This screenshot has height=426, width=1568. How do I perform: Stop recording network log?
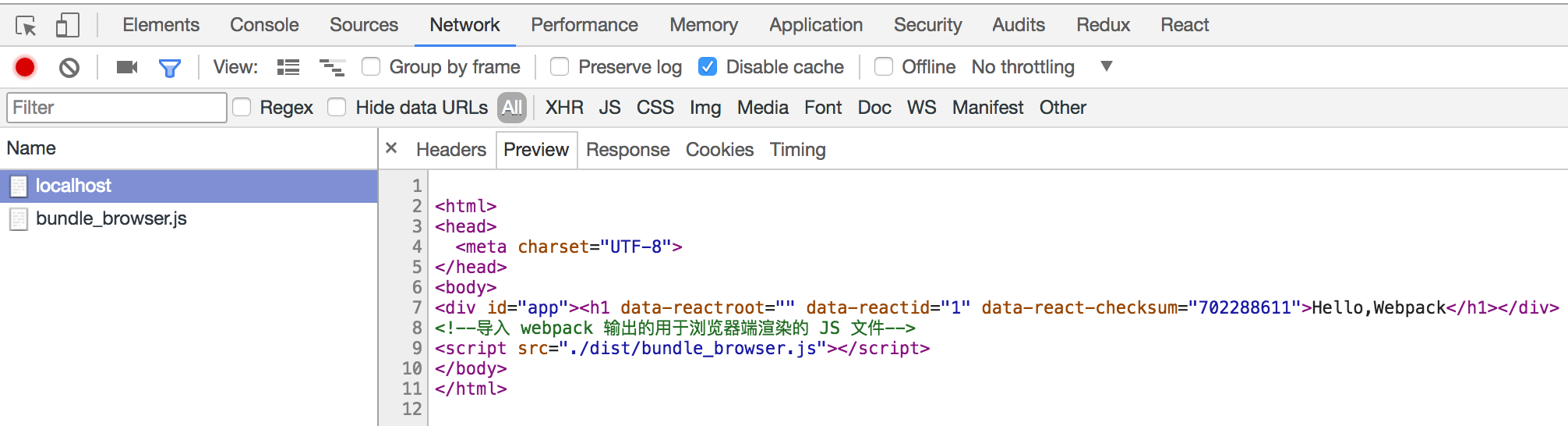[25, 68]
